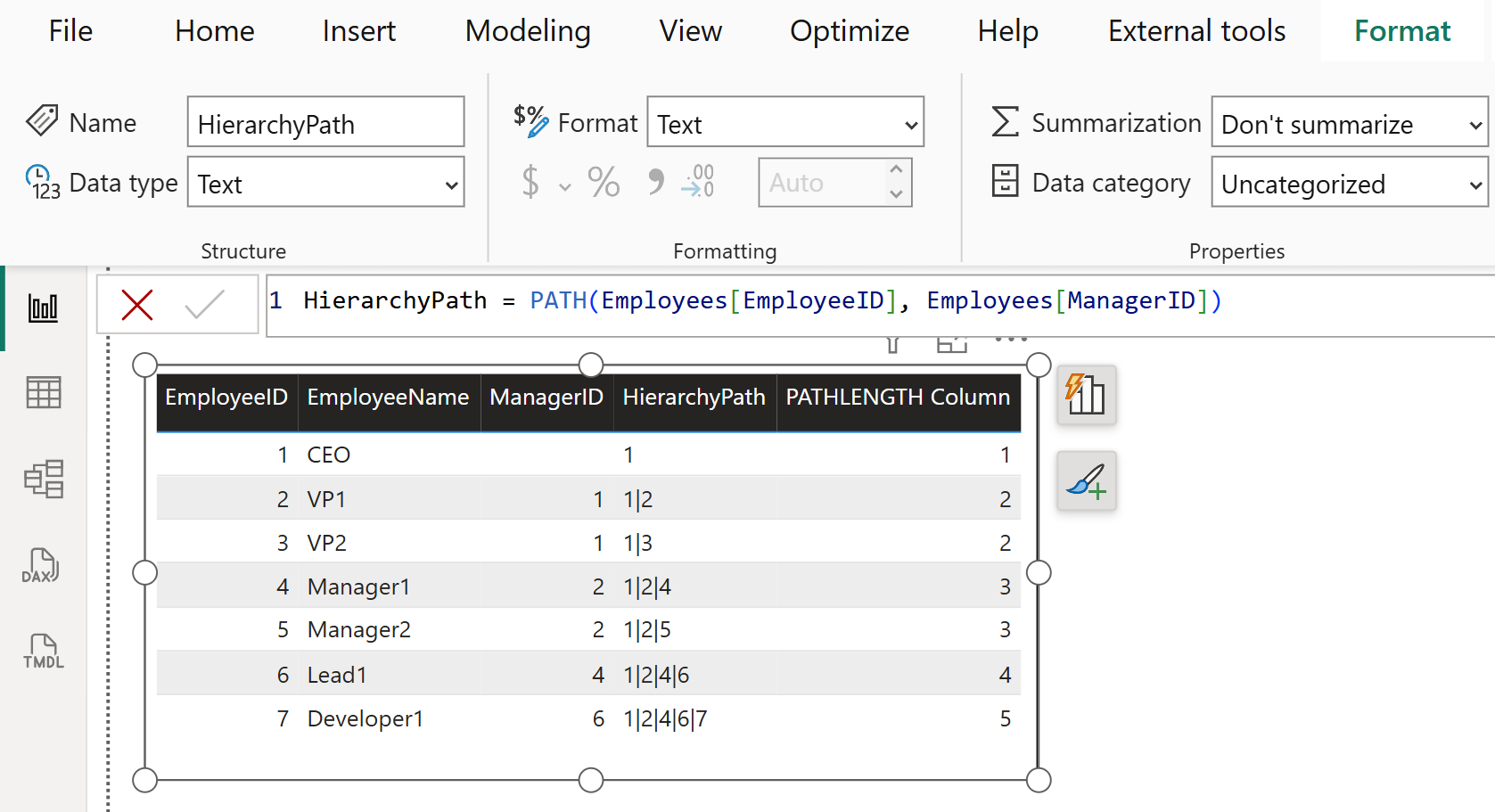Open the format visual brush icon
This screenshot has width=1495, height=812.
pyautogui.click(x=1086, y=481)
